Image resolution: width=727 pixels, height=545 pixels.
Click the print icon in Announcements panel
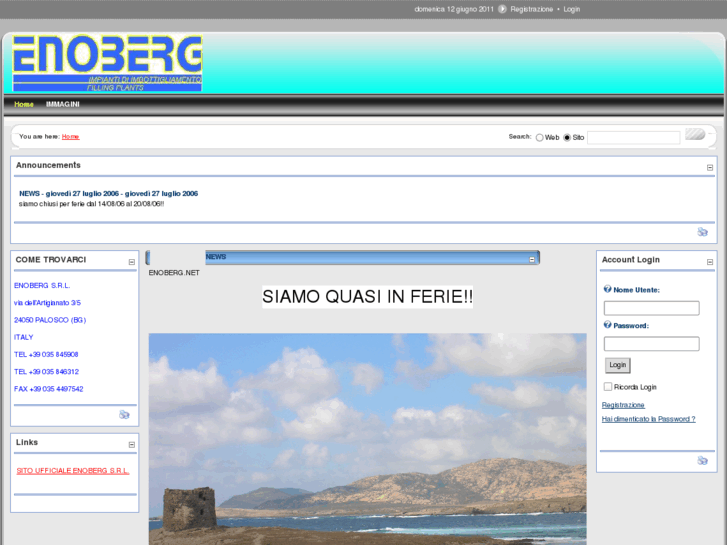click(702, 232)
